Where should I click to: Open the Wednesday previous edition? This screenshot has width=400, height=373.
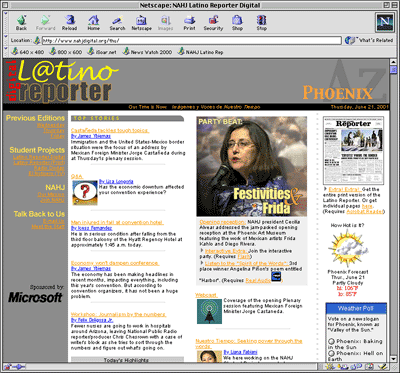click(x=51, y=125)
